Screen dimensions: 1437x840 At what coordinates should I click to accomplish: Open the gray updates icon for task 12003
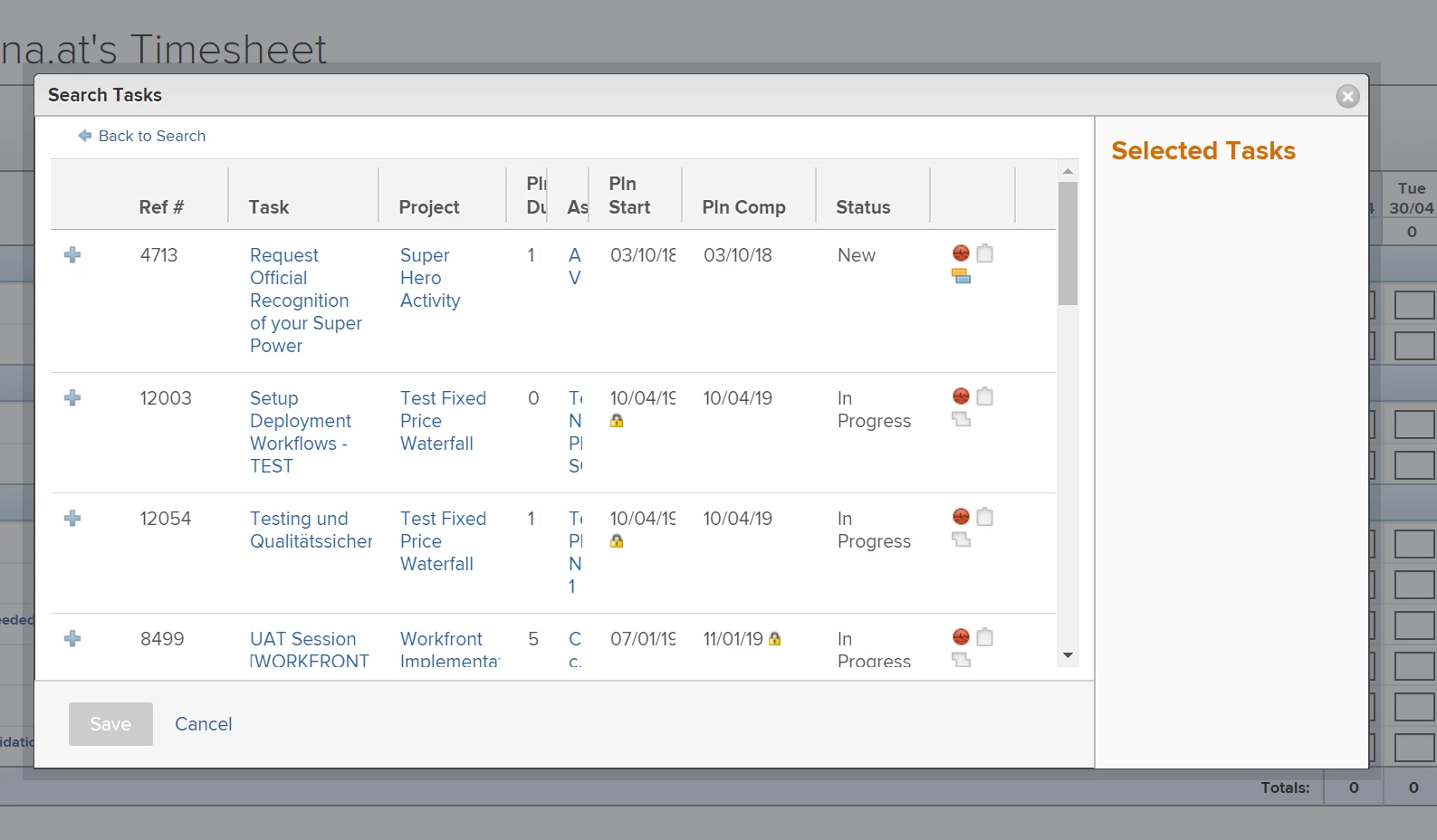[x=962, y=419]
